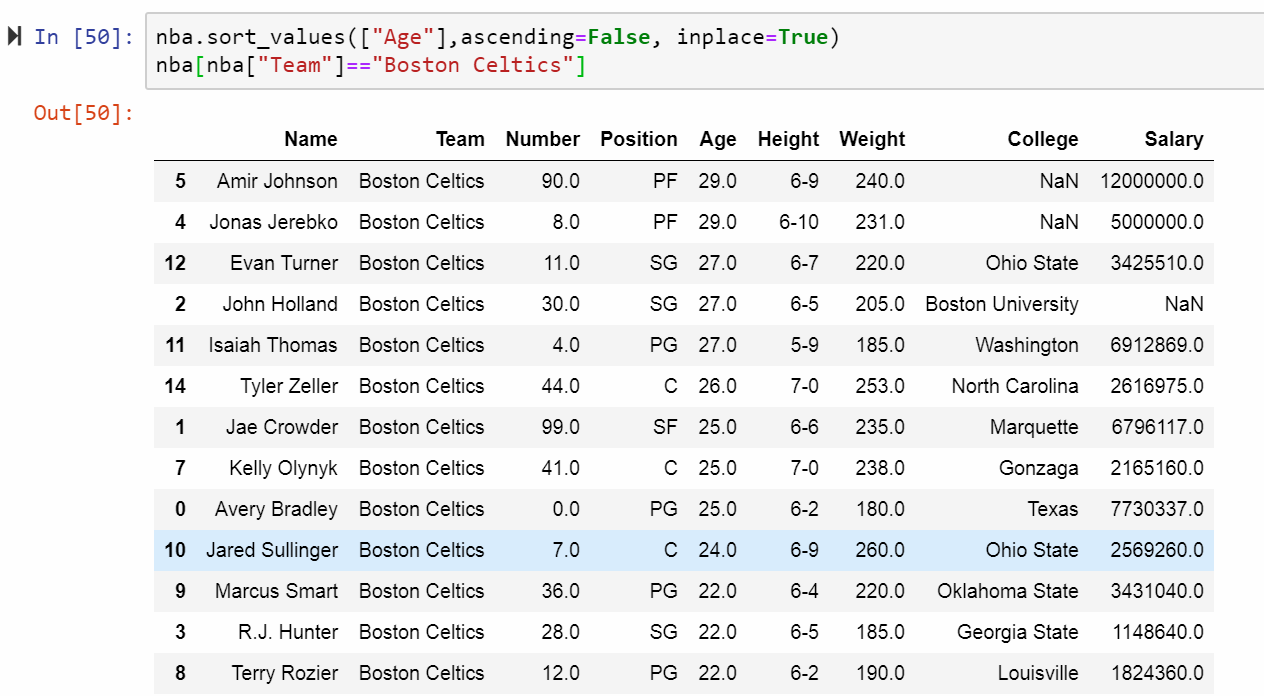
Task: Click the Marquette college cell
Action: 1034,427
